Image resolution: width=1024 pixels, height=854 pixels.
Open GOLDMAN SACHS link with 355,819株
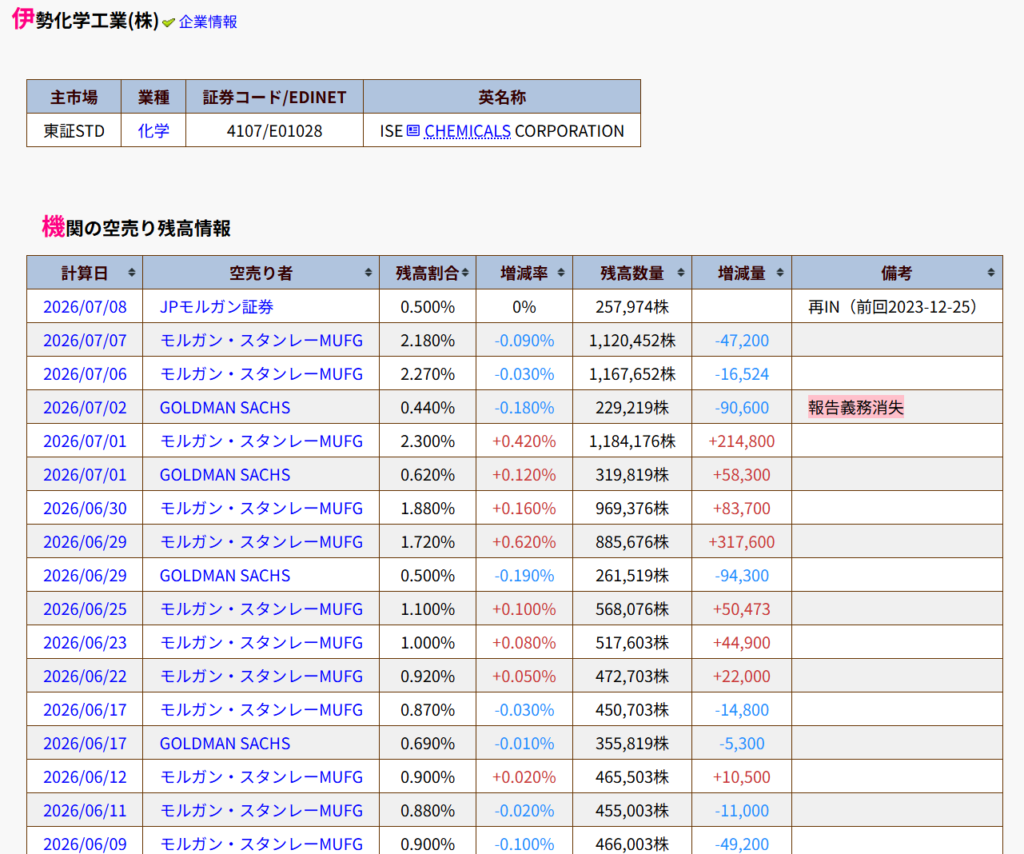pos(225,743)
